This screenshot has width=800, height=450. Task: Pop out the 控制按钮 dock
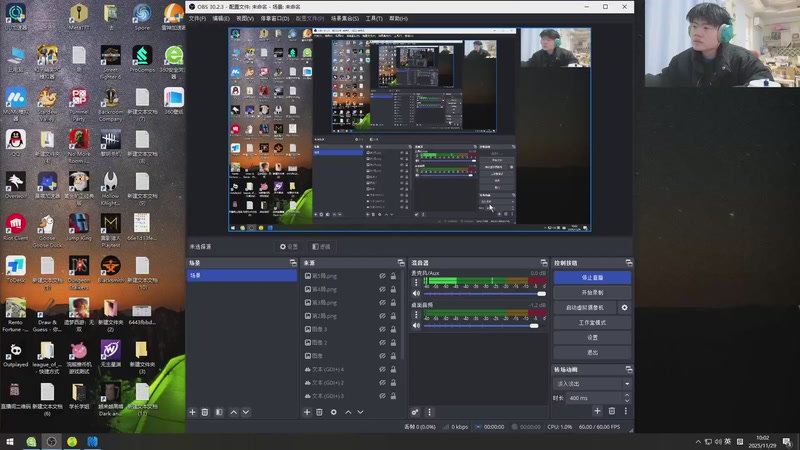pyautogui.click(x=629, y=263)
